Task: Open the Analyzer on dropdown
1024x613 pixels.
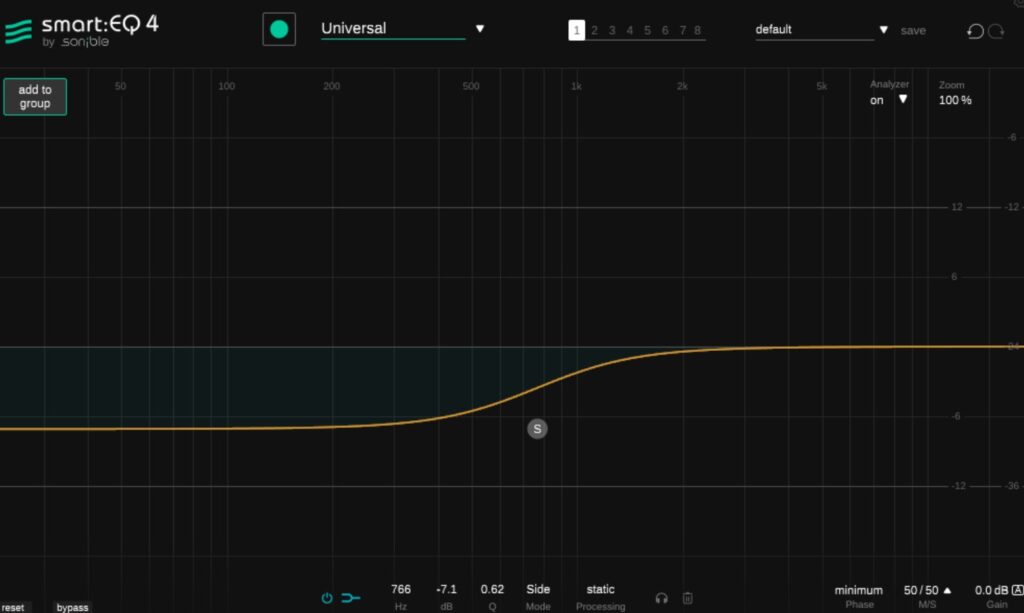Action: pyautogui.click(x=902, y=100)
